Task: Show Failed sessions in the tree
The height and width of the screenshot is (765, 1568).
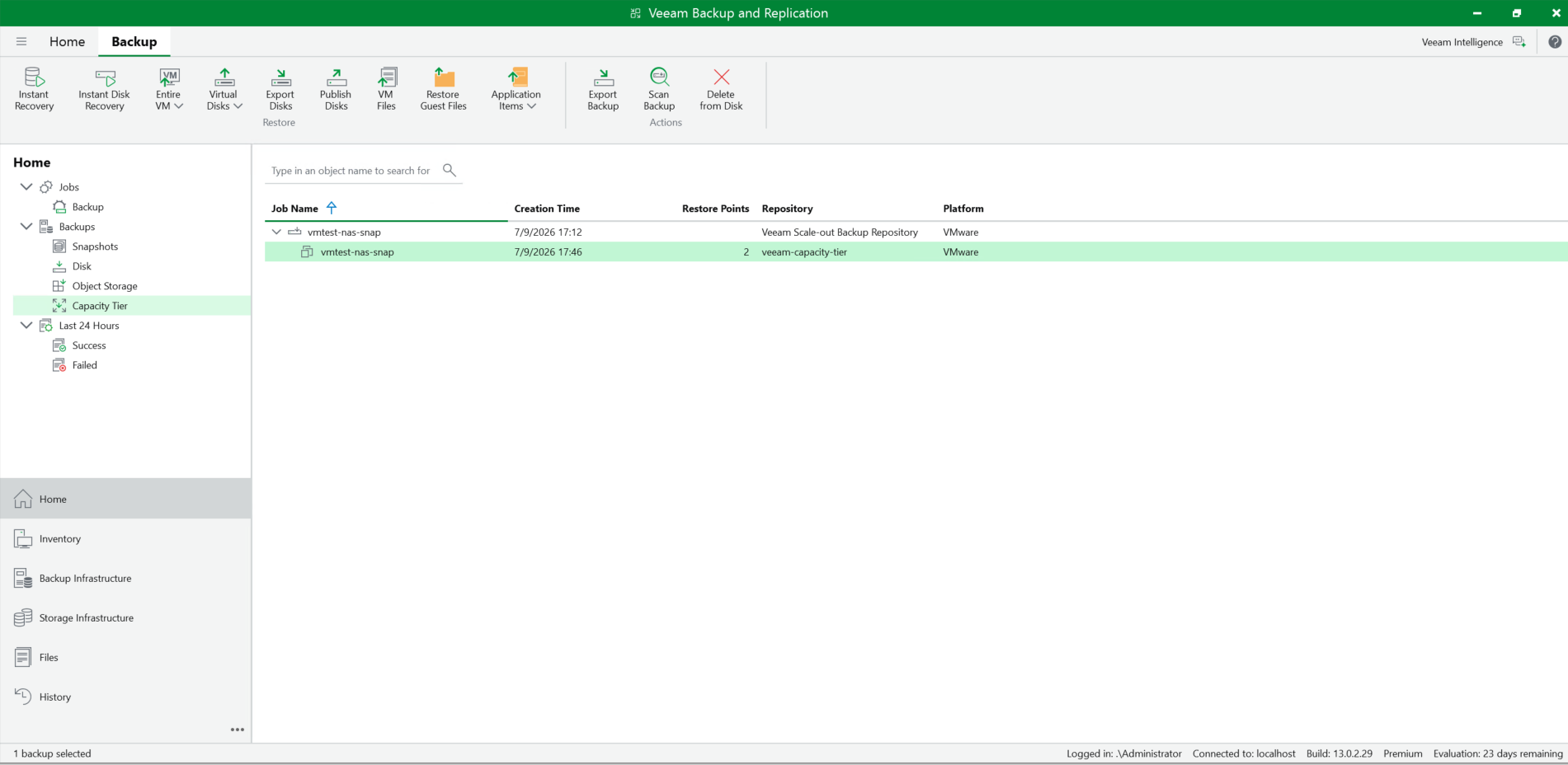Action: point(84,365)
